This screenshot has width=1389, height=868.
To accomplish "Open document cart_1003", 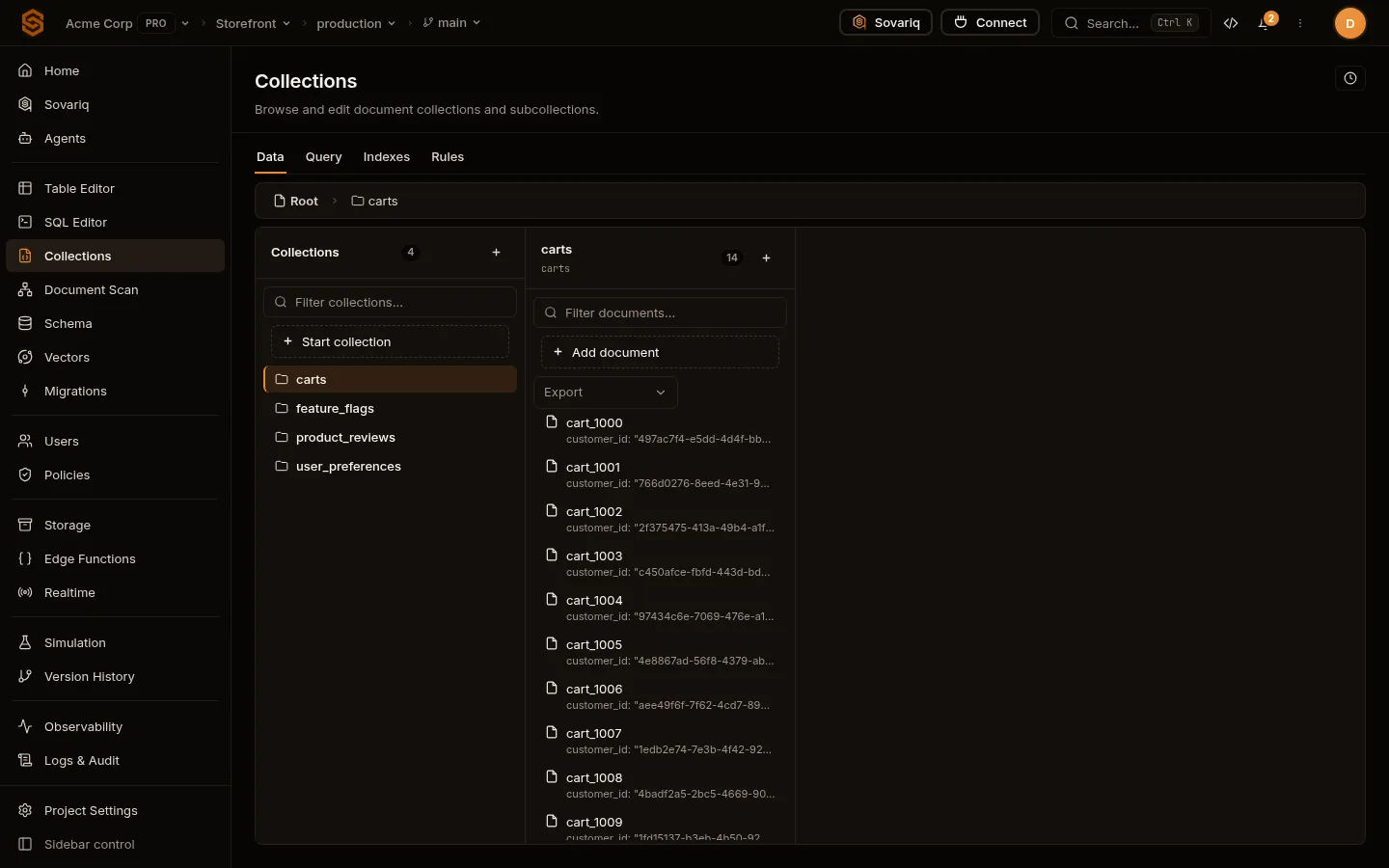I will [x=660, y=563].
